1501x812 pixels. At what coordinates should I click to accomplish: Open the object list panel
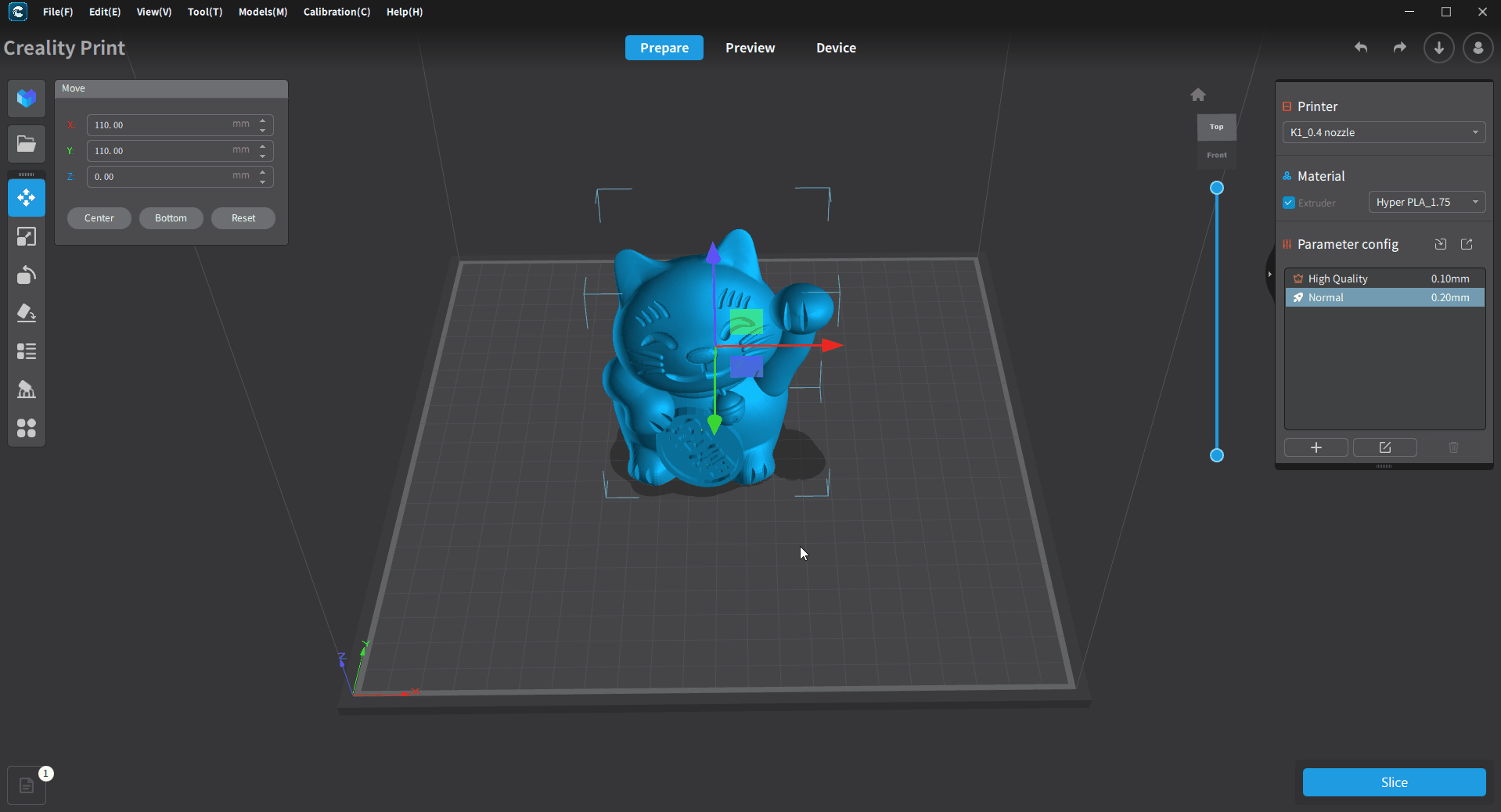pyautogui.click(x=27, y=351)
